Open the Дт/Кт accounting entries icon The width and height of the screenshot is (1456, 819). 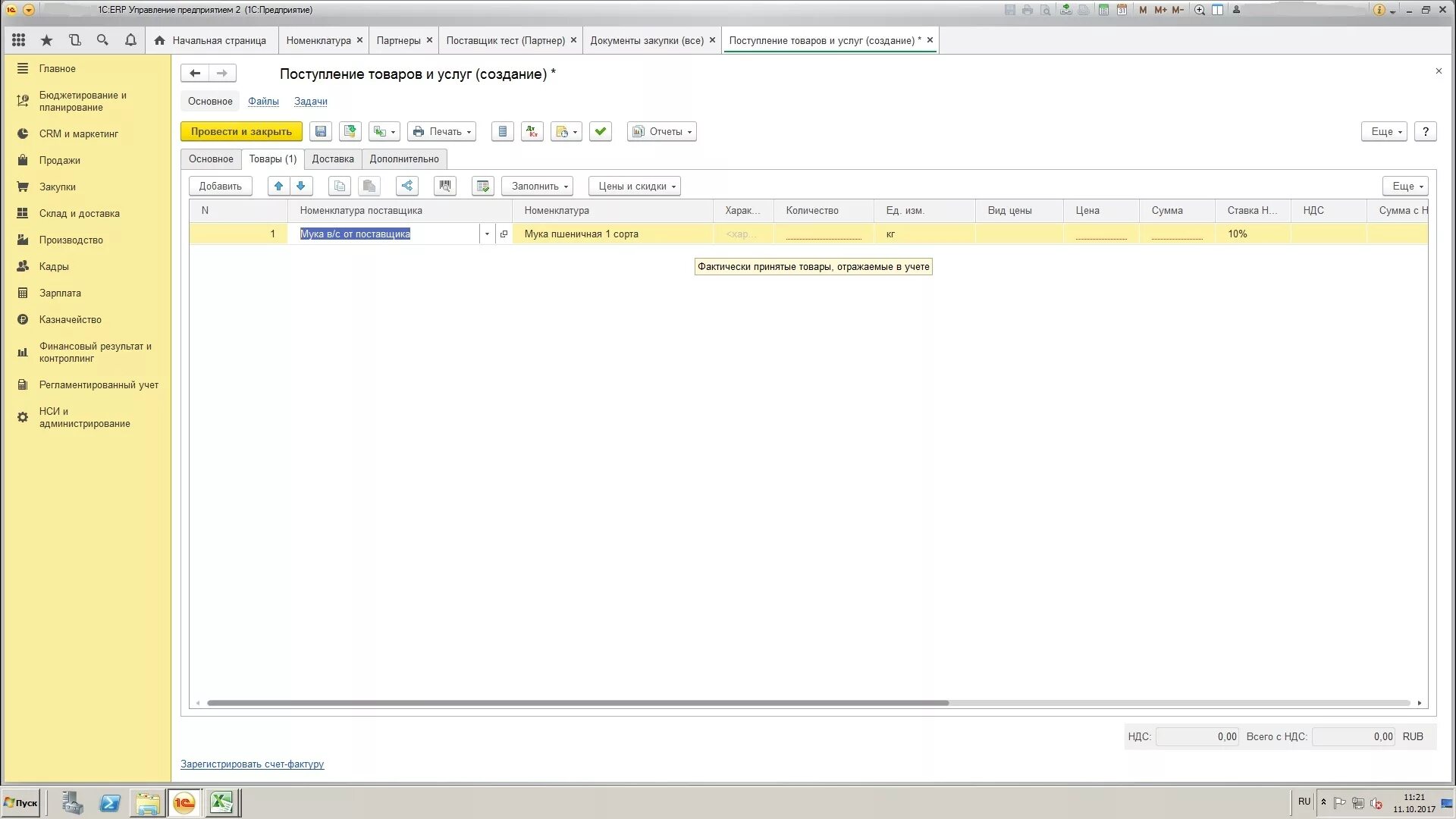[532, 131]
